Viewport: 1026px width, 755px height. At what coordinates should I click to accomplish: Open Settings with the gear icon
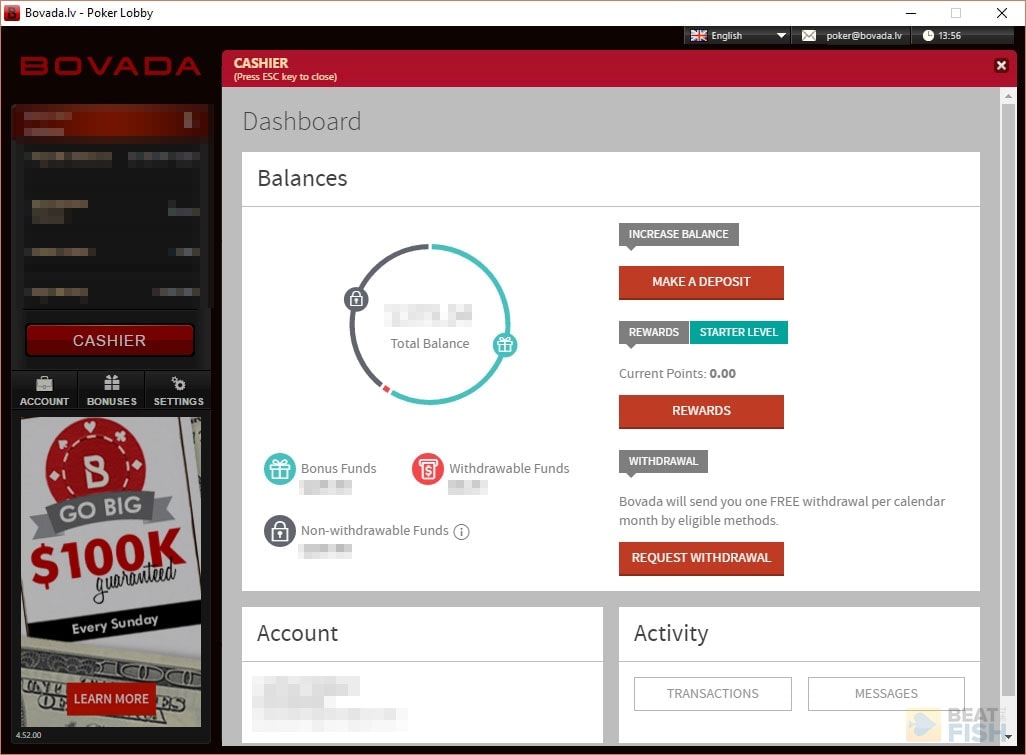coord(178,390)
